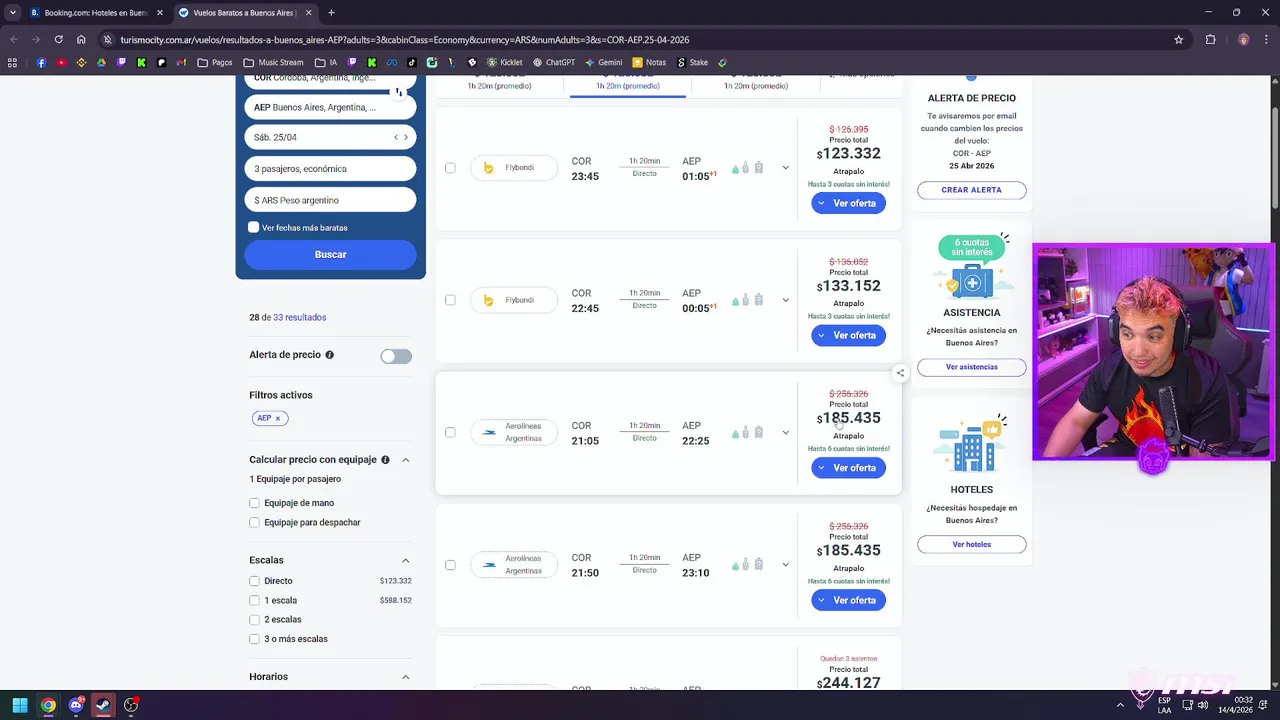Click the Crear alerta button
This screenshot has width=1280, height=720.
coord(971,189)
